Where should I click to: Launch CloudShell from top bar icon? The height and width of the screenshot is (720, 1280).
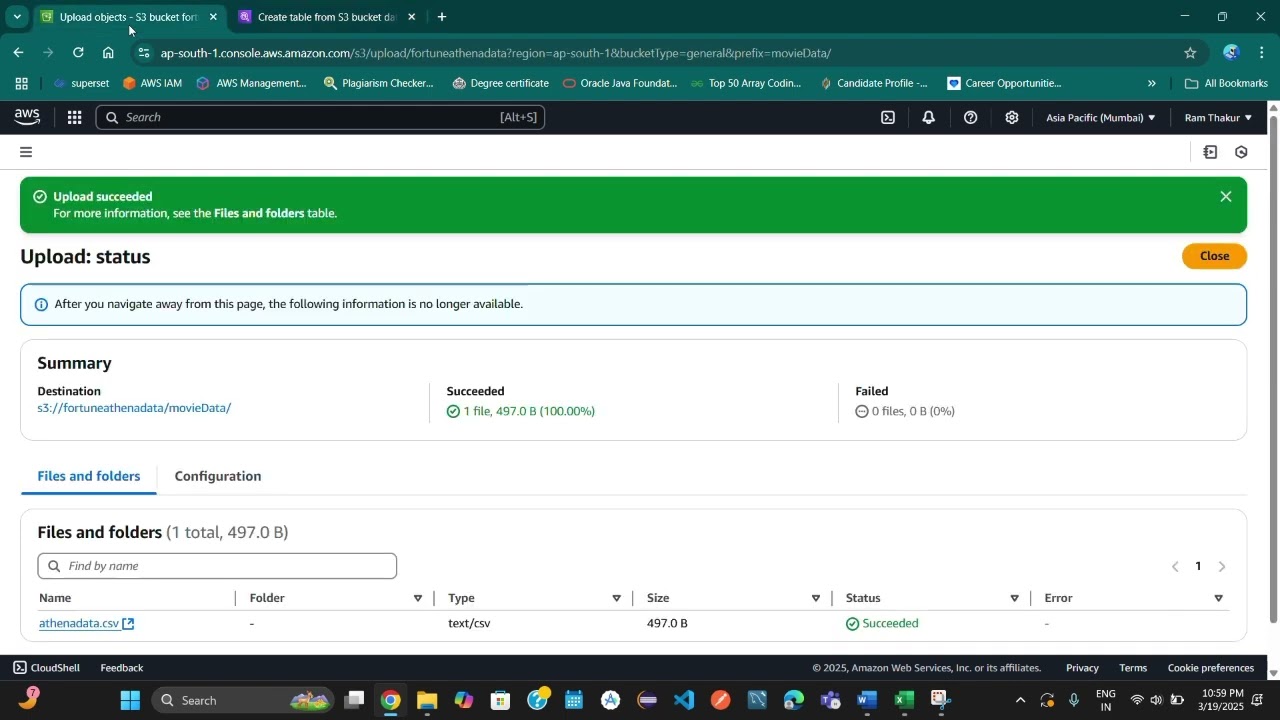888,117
